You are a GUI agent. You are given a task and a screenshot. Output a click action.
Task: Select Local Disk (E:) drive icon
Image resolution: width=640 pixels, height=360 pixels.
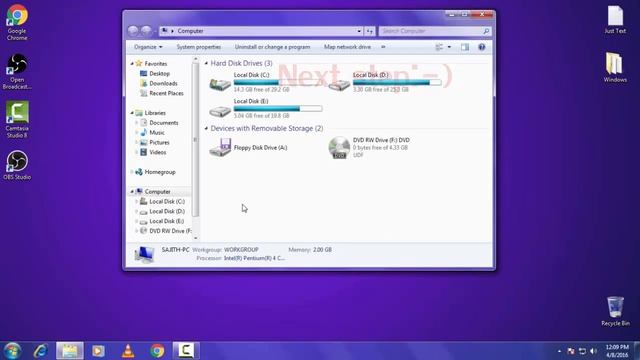[220, 110]
